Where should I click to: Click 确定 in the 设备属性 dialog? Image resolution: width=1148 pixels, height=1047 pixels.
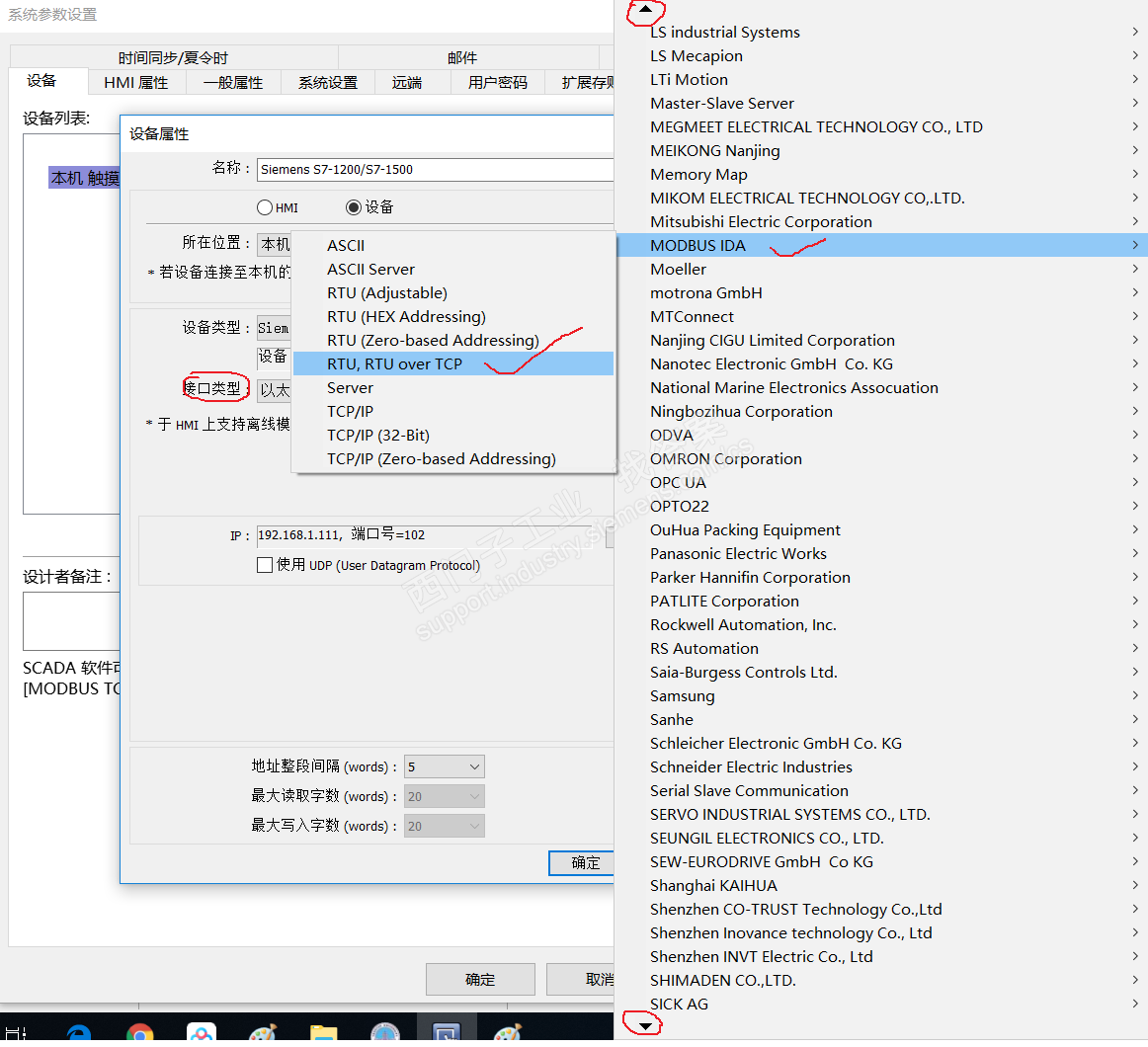(582, 862)
